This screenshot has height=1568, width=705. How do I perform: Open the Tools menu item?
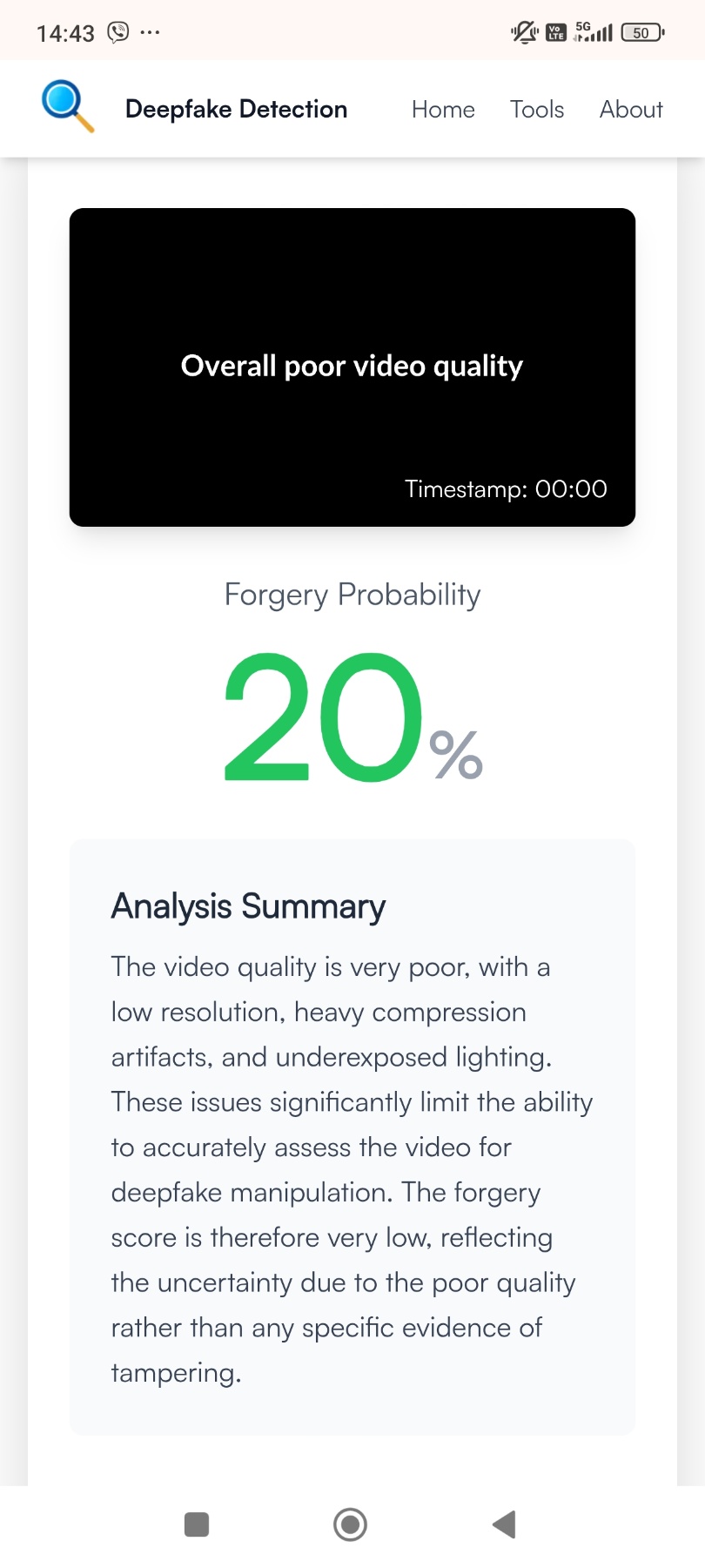tap(537, 110)
